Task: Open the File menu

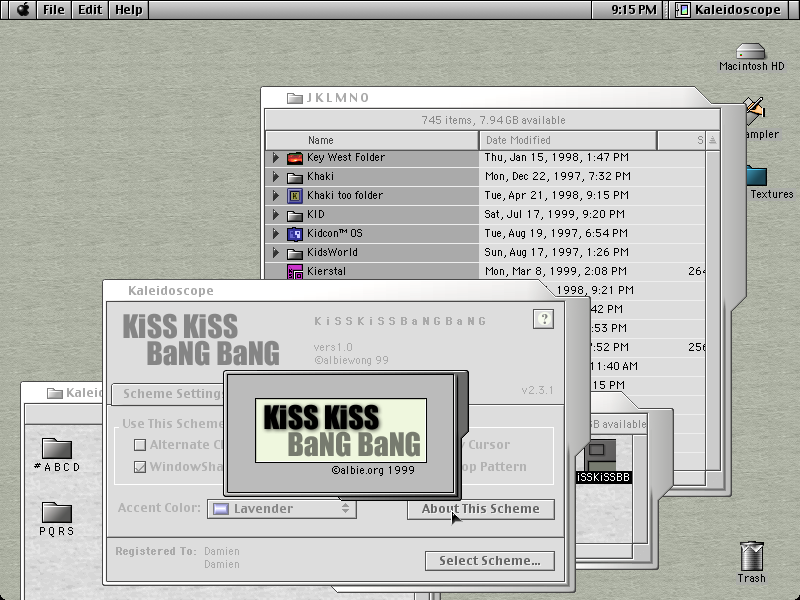Action: [54, 10]
